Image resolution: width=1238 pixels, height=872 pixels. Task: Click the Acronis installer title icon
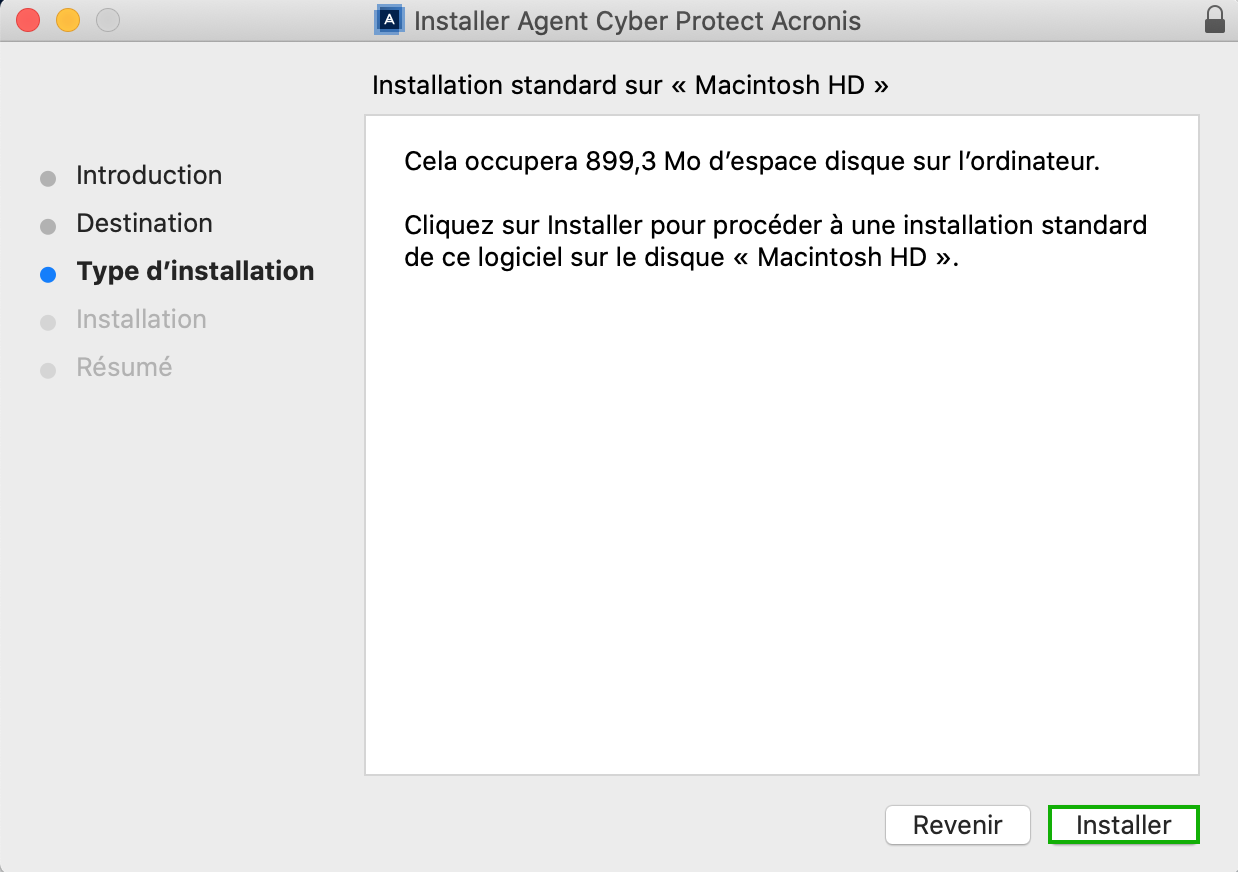[389, 20]
